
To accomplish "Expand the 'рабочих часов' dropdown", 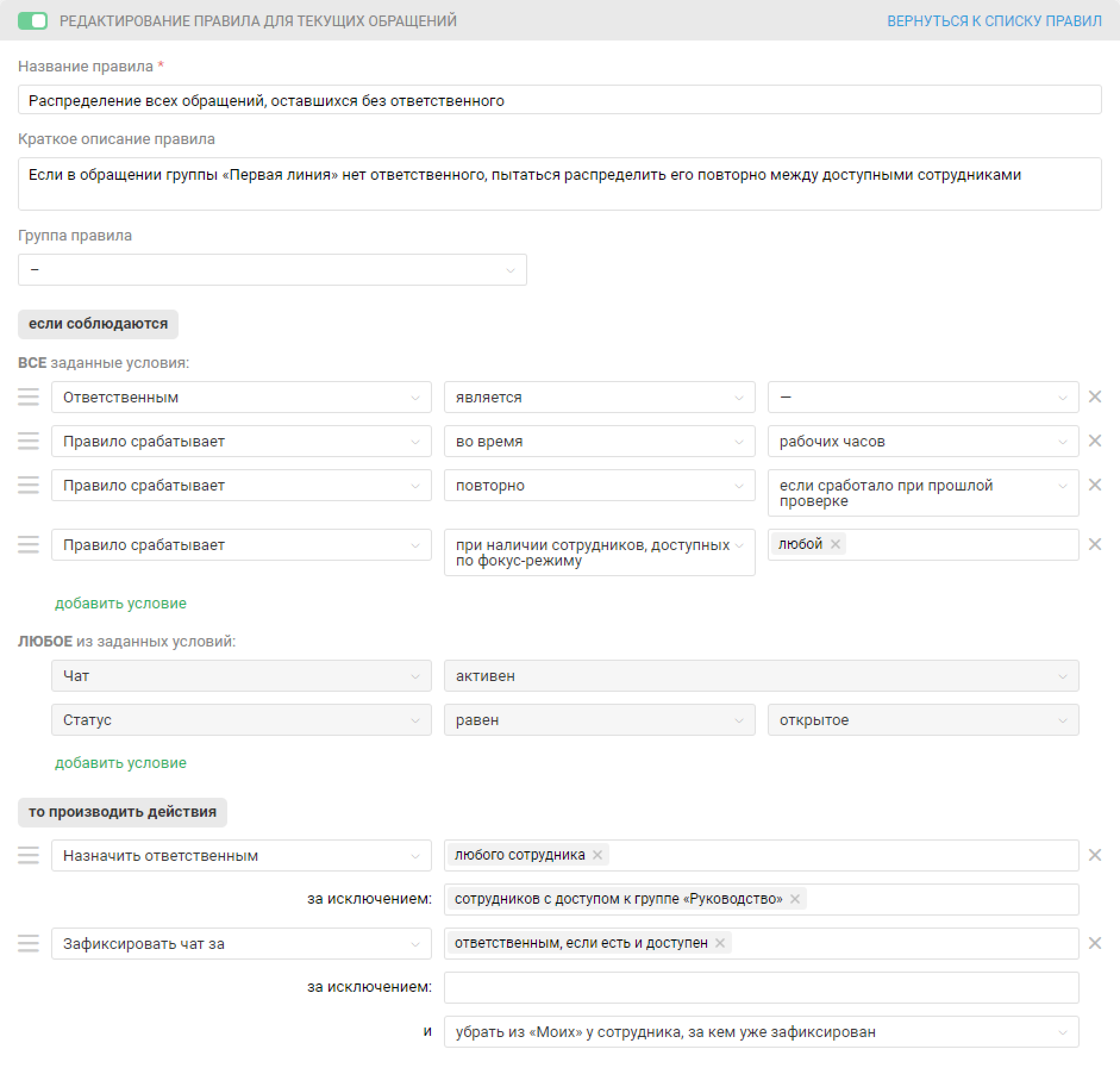I will click(922, 441).
